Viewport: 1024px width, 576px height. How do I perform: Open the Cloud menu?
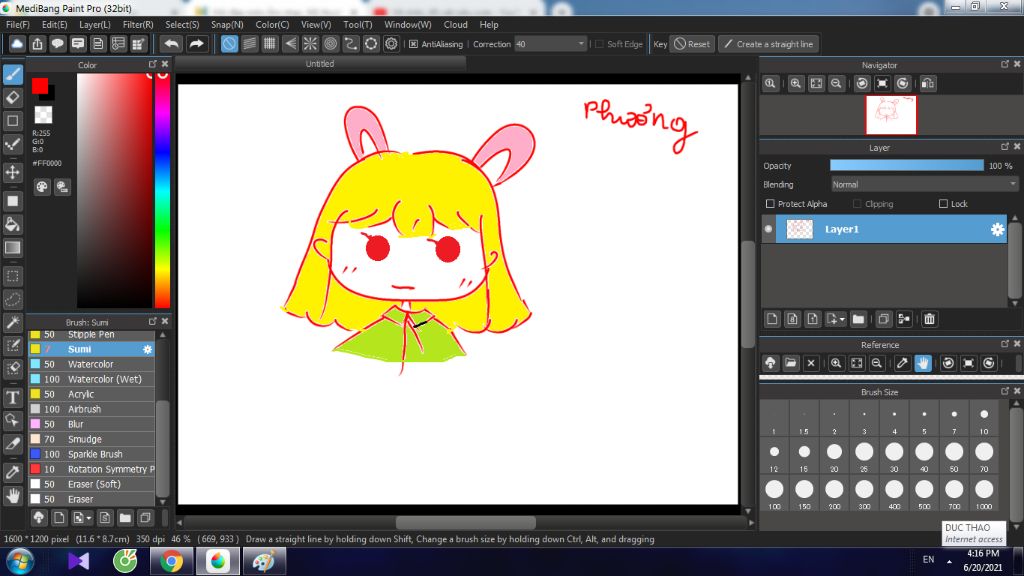[x=455, y=24]
